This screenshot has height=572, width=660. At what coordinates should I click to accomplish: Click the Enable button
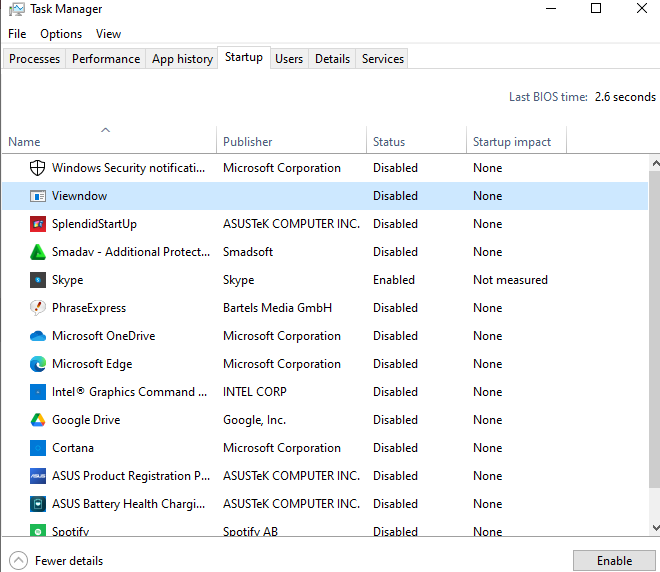614,561
